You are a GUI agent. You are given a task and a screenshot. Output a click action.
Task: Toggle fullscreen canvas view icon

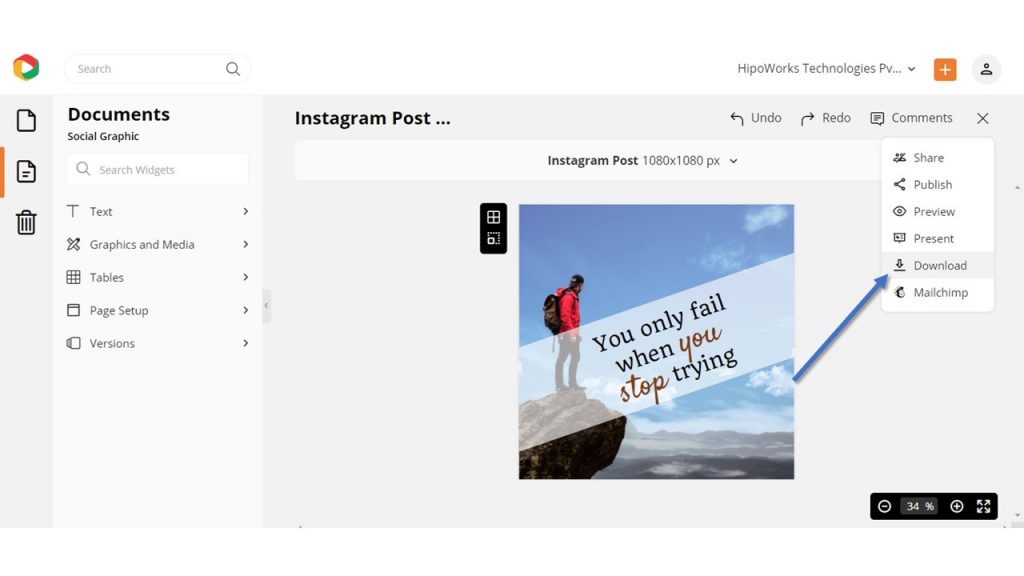coord(984,507)
